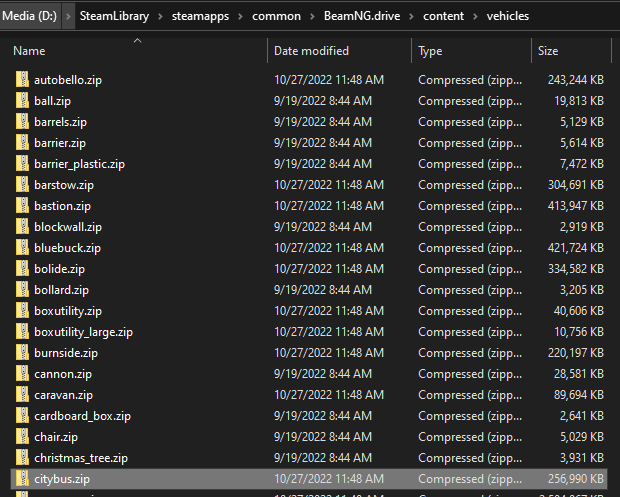Navigate to content breadcrumb folder

click(x=443, y=16)
